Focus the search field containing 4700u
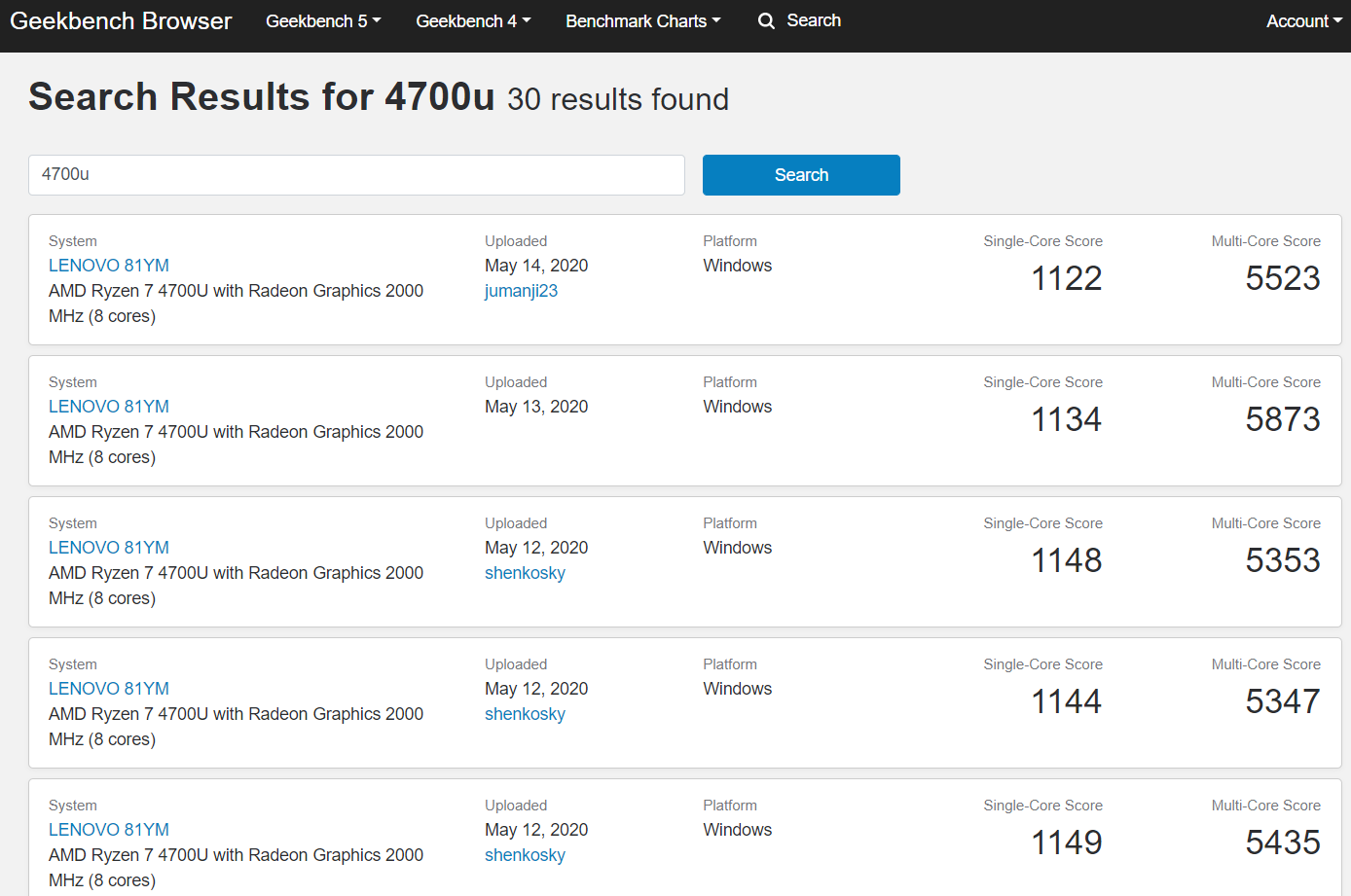Screen dimensions: 1351x896 pyautogui.click(x=356, y=175)
